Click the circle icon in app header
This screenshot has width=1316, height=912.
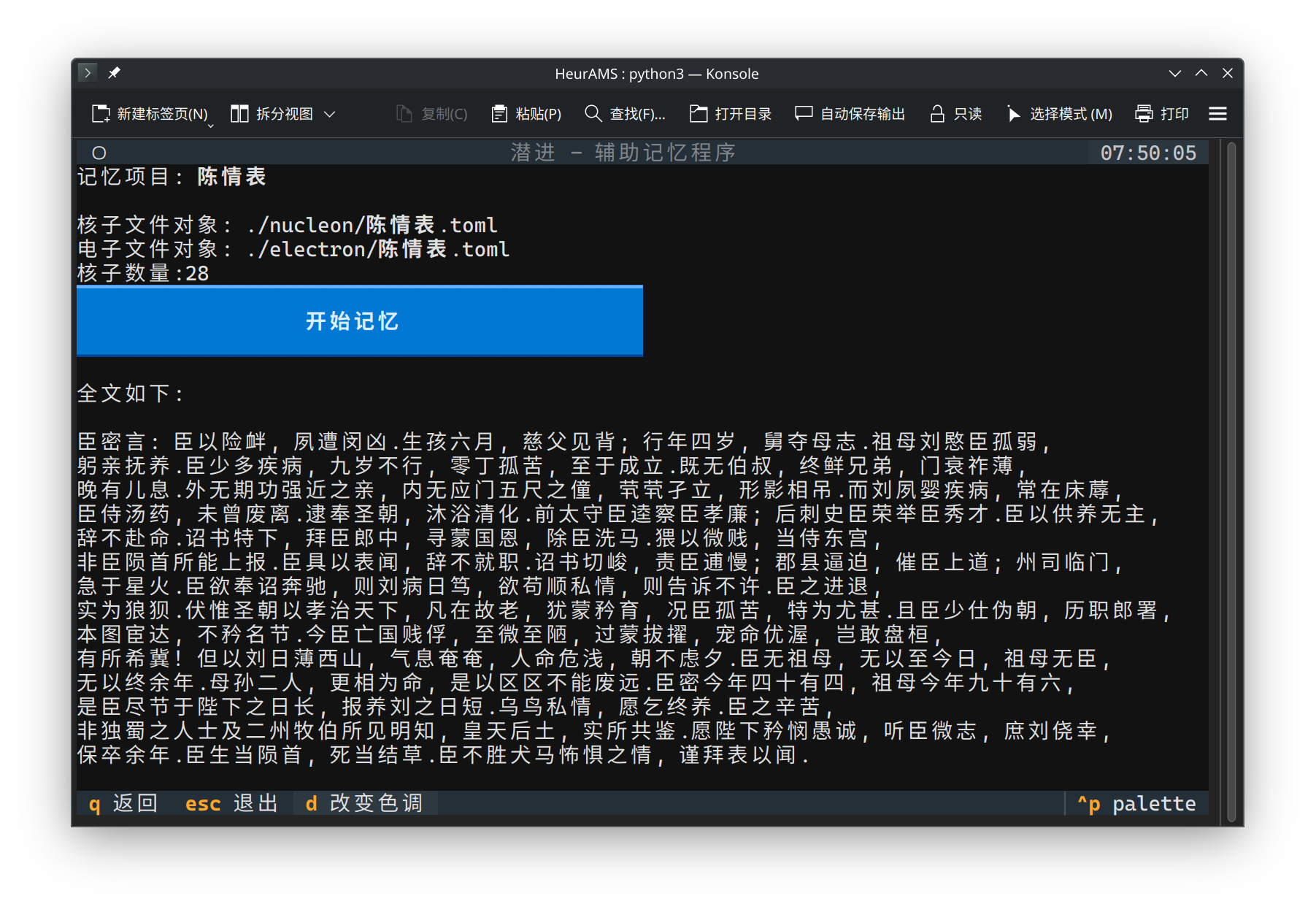click(x=99, y=153)
